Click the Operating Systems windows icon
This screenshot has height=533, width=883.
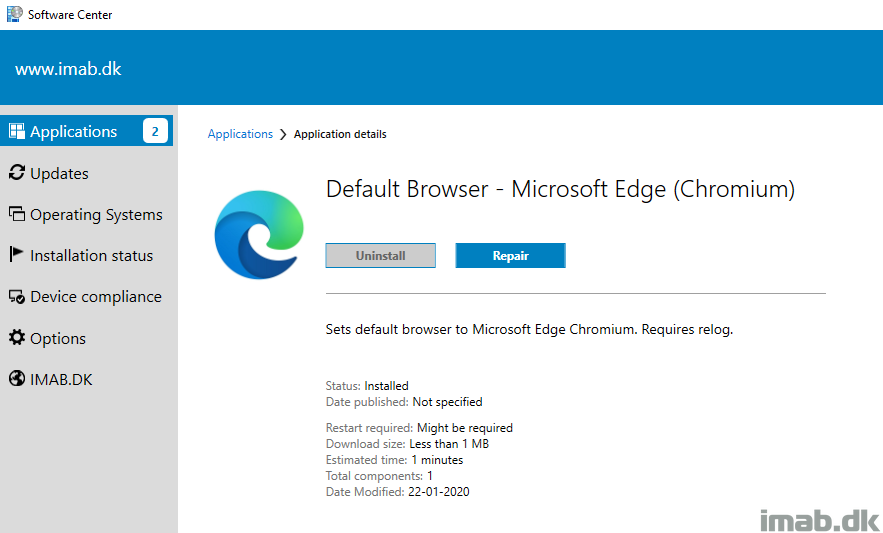click(16, 214)
